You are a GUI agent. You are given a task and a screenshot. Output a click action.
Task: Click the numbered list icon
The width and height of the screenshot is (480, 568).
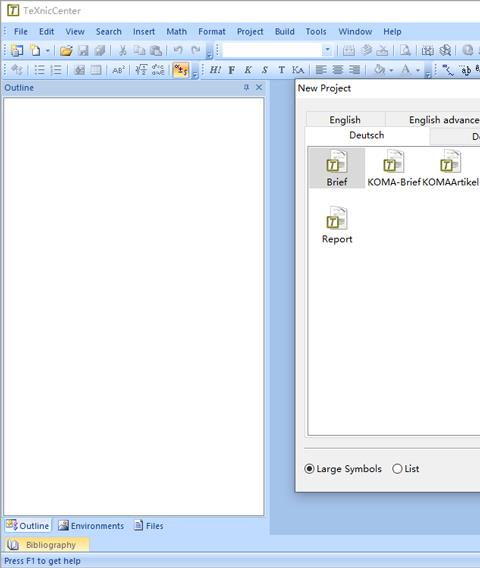[56, 70]
